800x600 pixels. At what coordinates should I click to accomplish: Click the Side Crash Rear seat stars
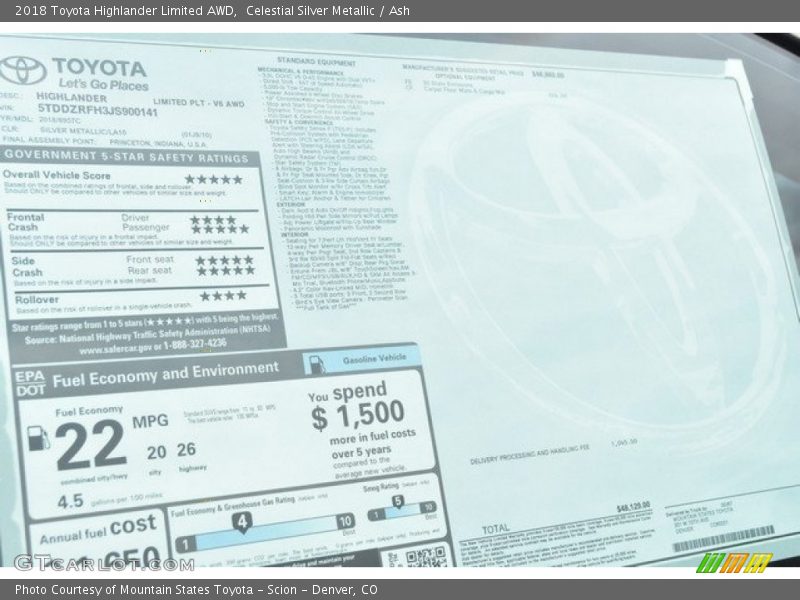tap(226, 270)
